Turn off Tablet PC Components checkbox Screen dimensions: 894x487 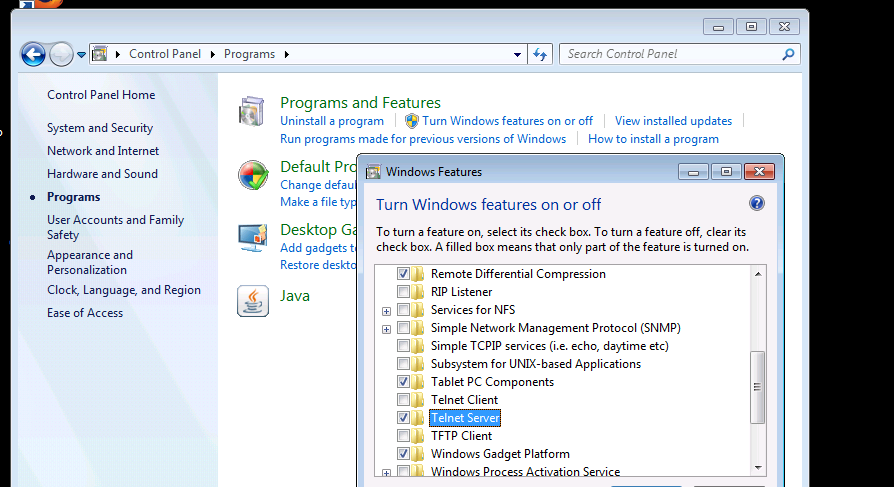(404, 382)
